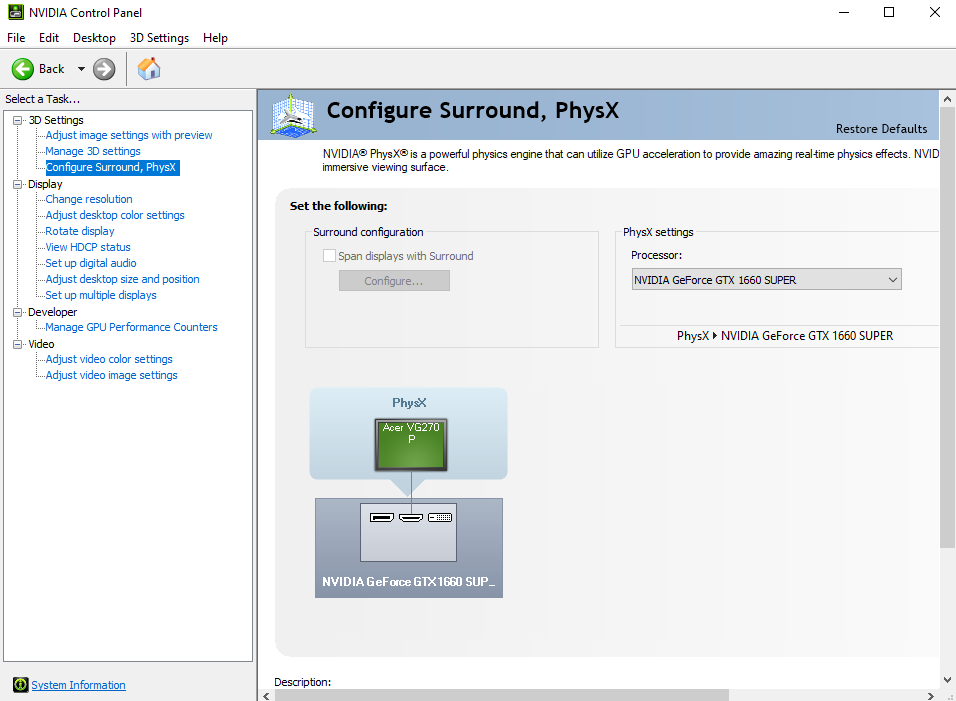This screenshot has width=956, height=701.
Task: Open the Edit menu
Action: [x=49, y=38]
